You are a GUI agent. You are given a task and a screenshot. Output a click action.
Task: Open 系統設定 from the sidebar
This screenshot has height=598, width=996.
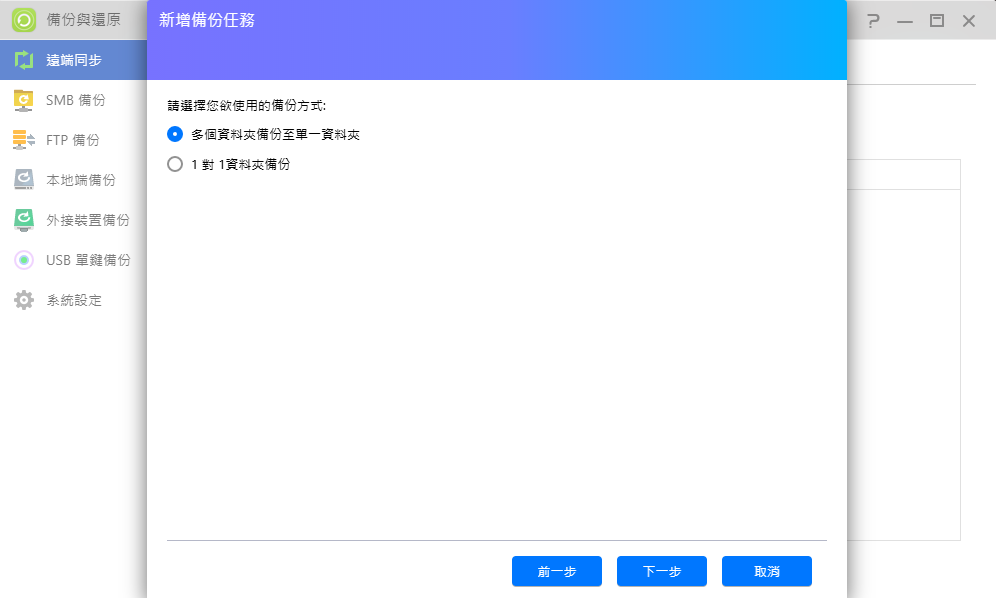74,300
